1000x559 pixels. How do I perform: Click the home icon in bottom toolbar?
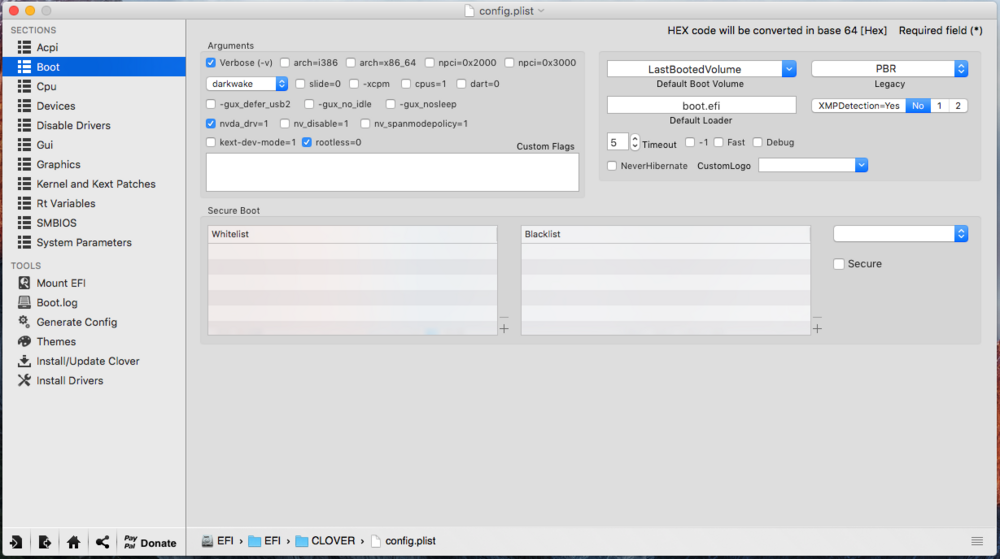coord(73,542)
